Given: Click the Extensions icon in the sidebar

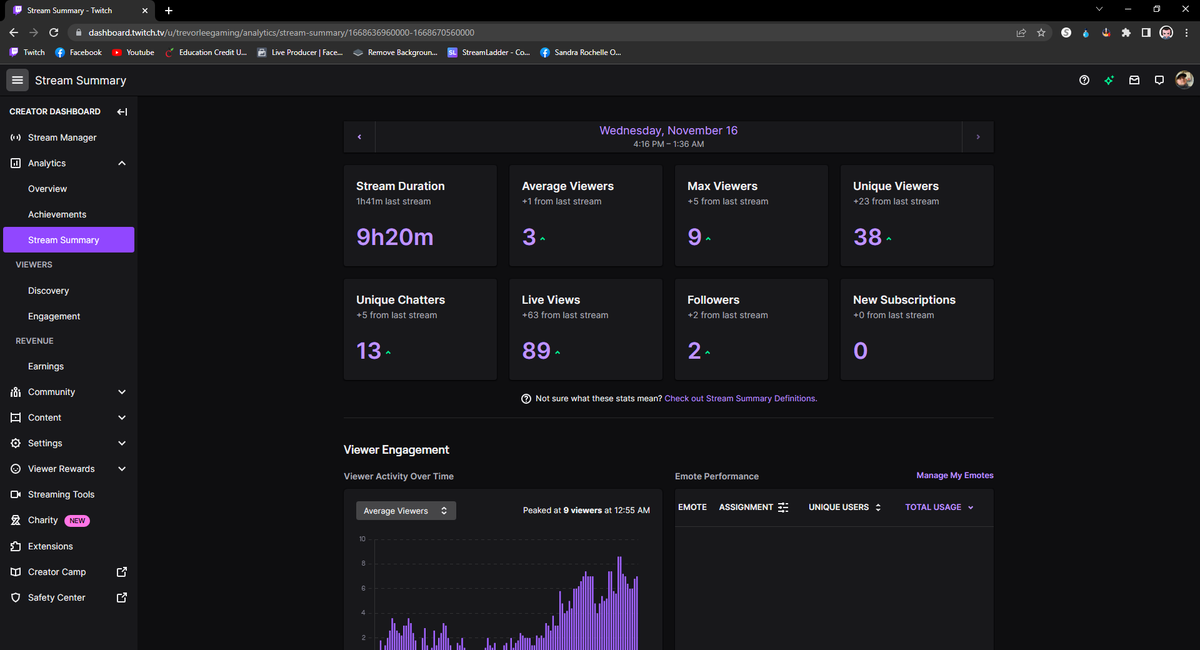Looking at the screenshot, I should click(16, 546).
